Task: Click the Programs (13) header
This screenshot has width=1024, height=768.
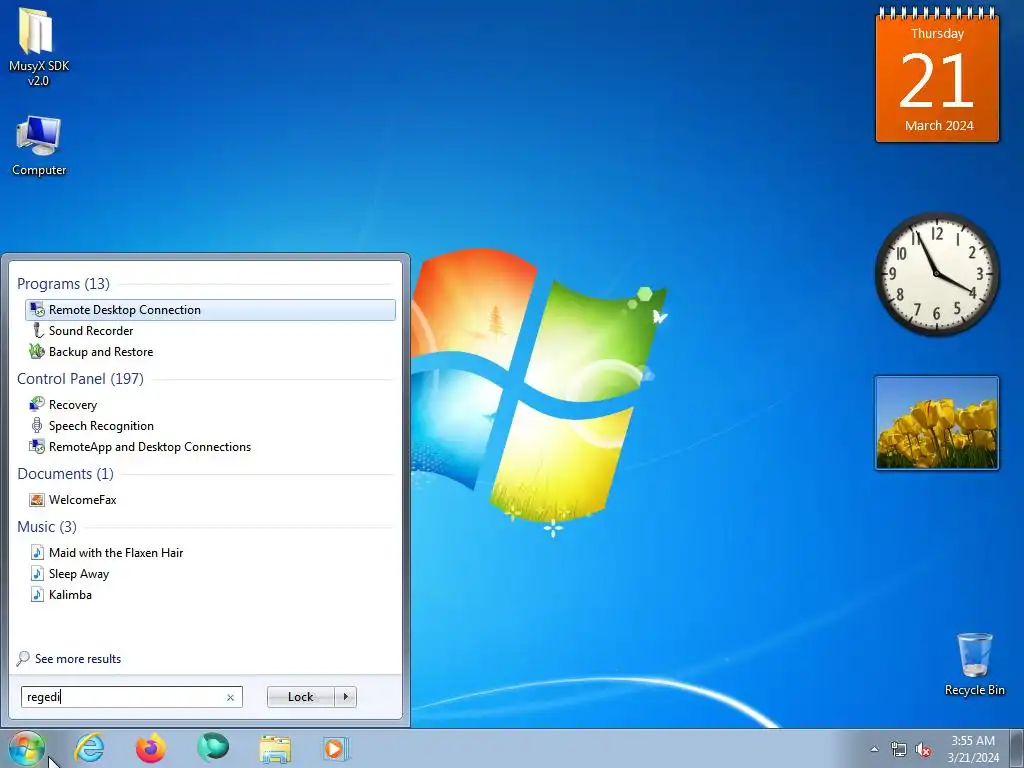Action: tap(63, 284)
